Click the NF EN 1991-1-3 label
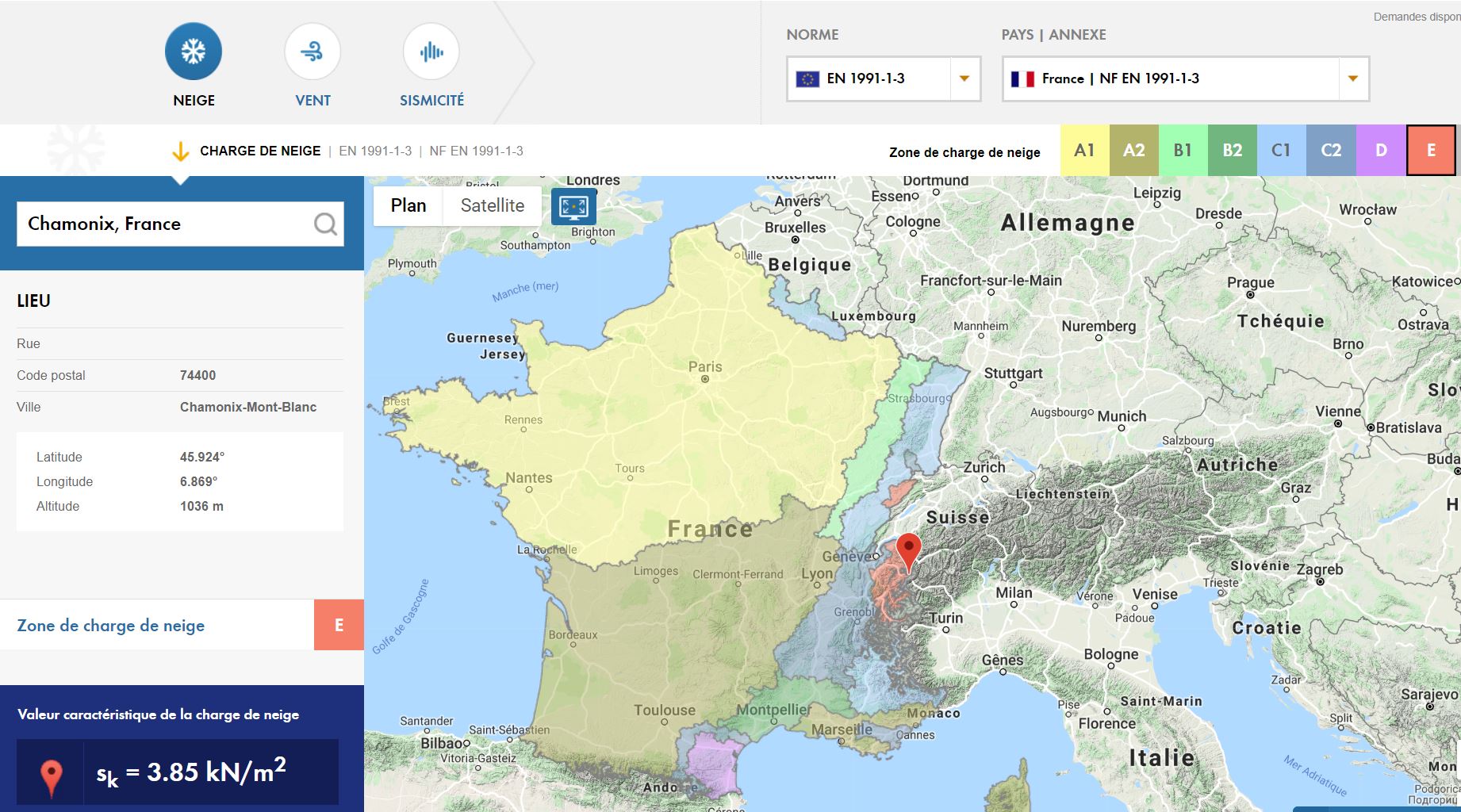 coord(476,151)
